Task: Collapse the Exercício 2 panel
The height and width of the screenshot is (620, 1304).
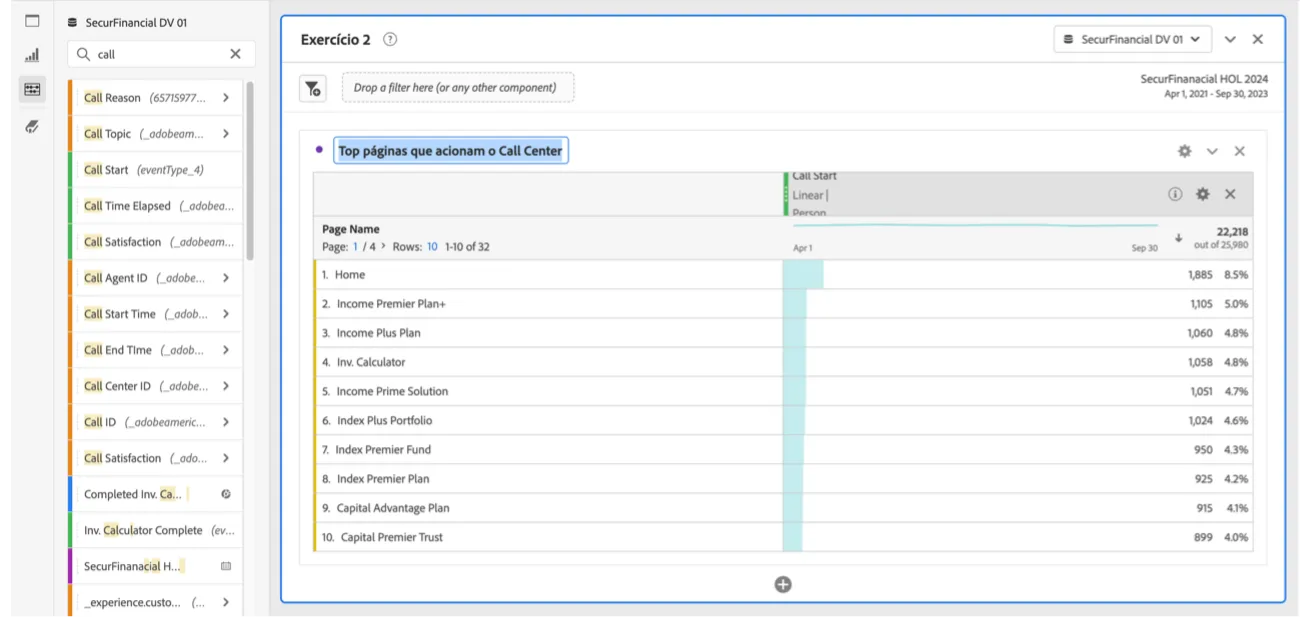Action: [1230, 39]
